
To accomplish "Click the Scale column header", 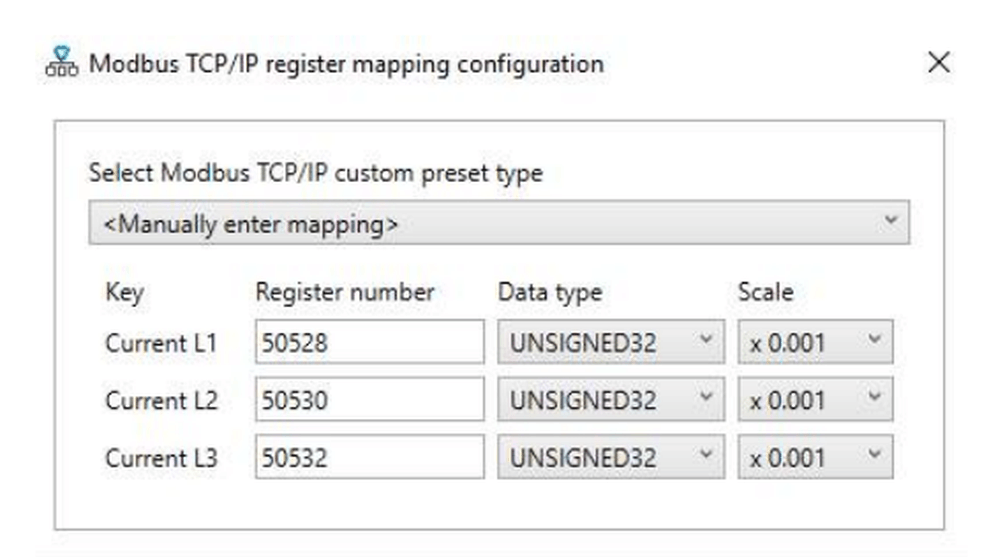I will coord(765,292).
